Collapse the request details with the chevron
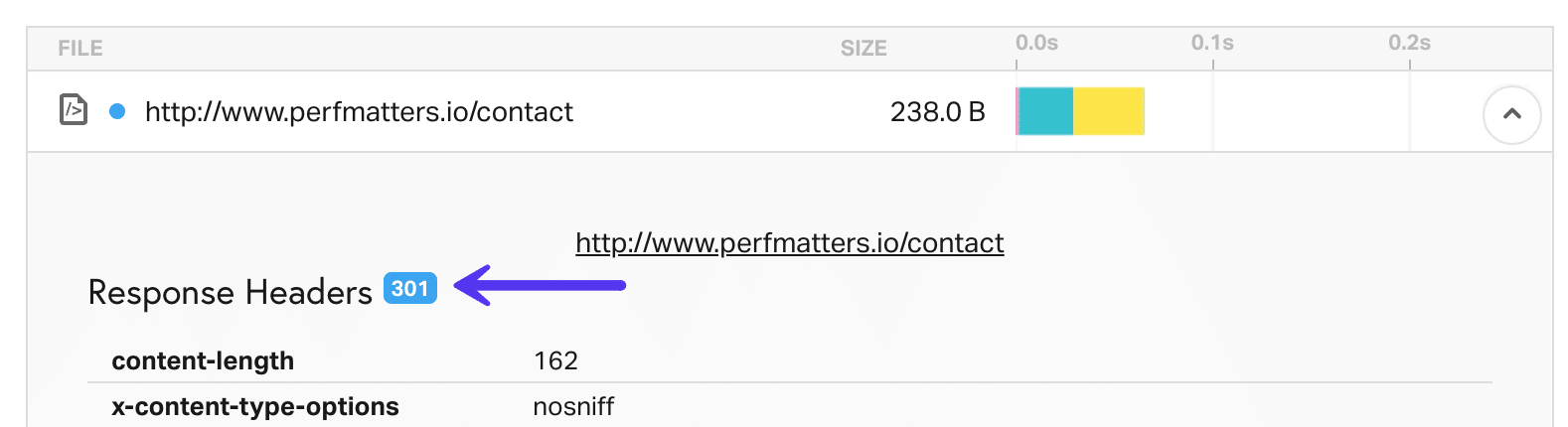 pos(1511,114)
